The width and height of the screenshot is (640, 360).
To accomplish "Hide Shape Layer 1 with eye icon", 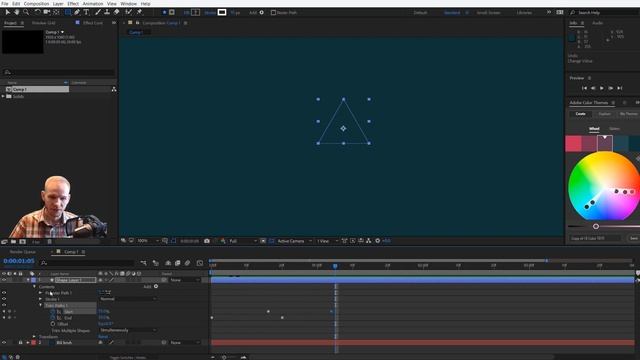I will point(4,280).
